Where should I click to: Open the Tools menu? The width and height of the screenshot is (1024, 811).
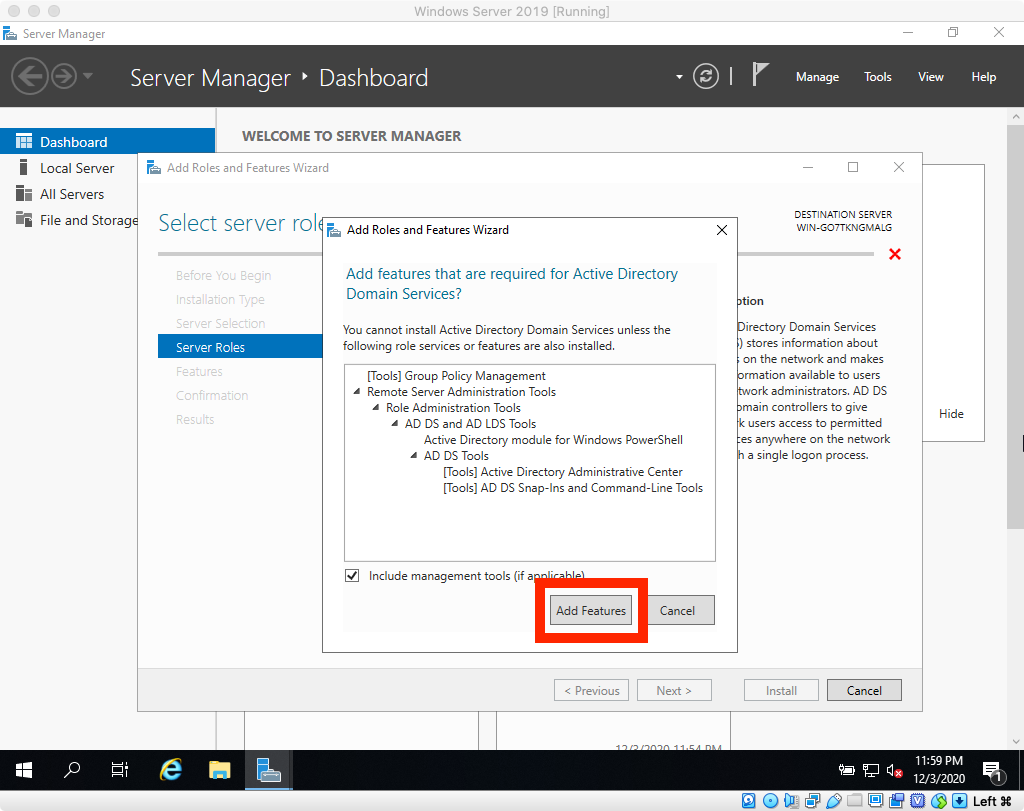878,77
